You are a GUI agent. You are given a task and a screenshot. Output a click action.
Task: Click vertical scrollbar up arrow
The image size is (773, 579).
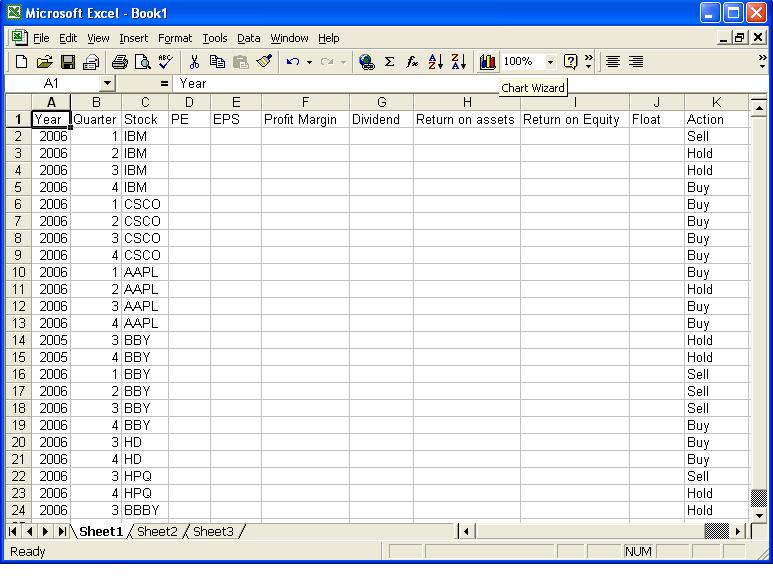point(759,107)
